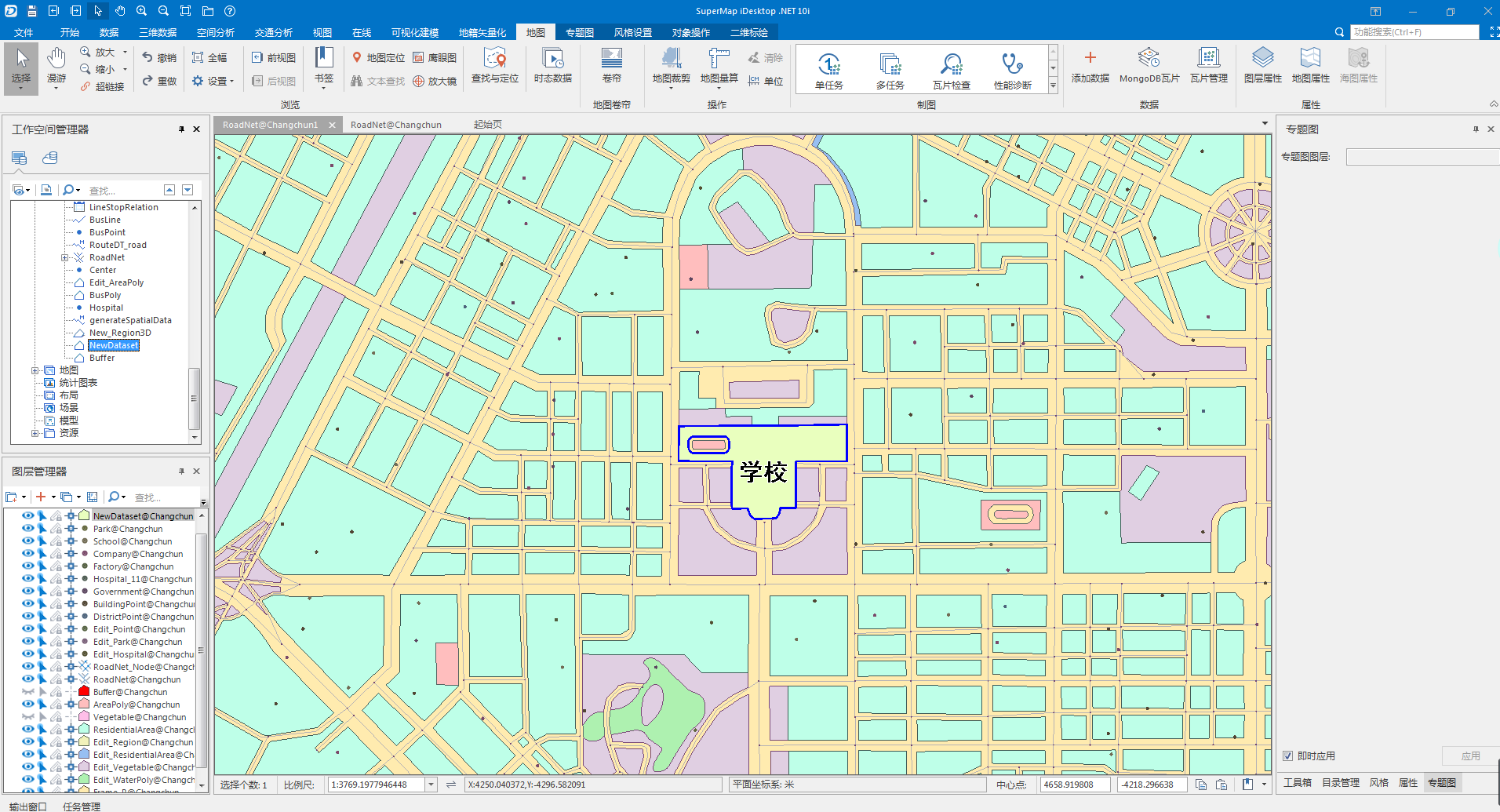The image size is (1500, 812).
Task: Open the 目录管理 bottom panel tab
Action: pos(1341,783)
